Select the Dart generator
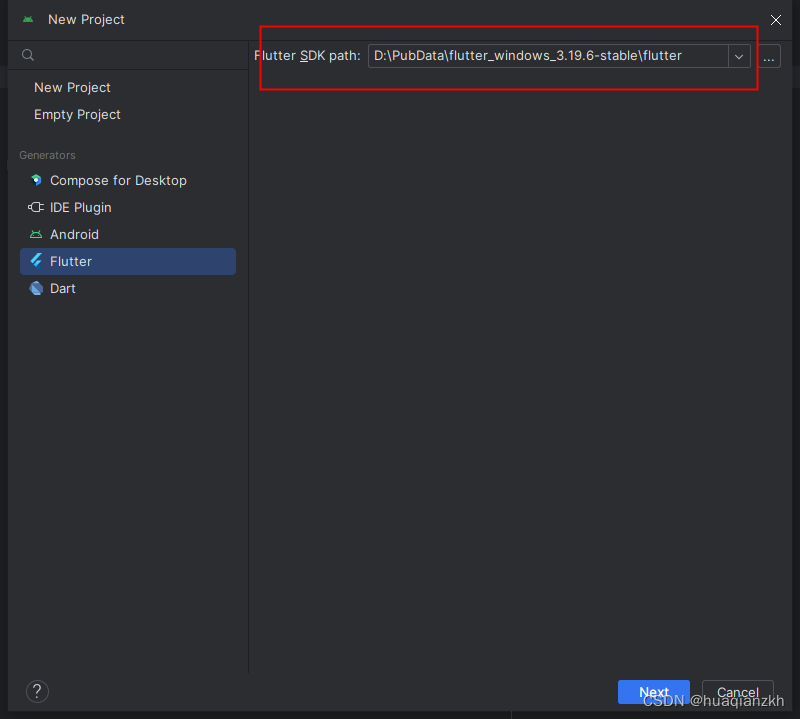This screenshot has height=719, width=800. point(128,288)
